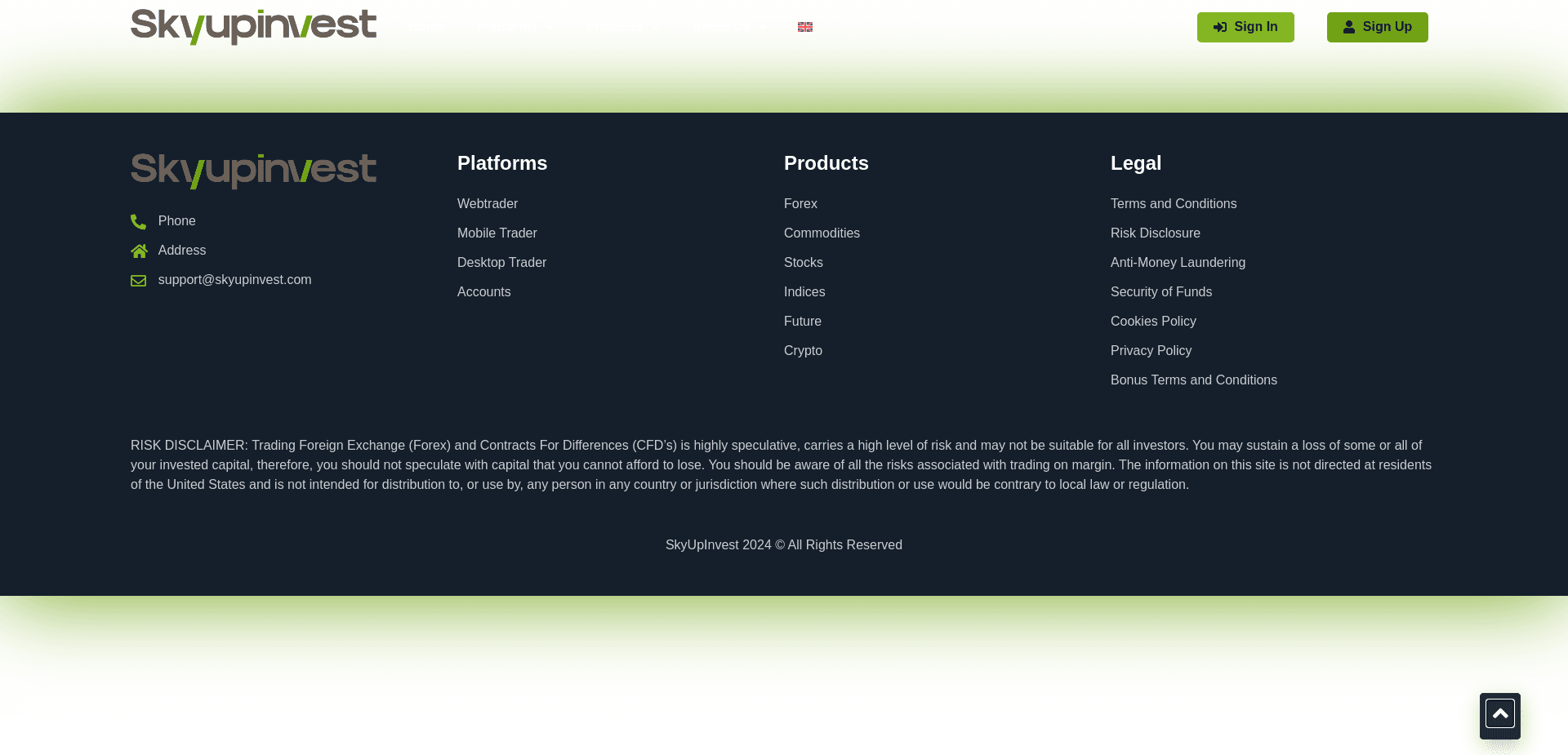Expand the Products menu in the navbar

(622, 27)
